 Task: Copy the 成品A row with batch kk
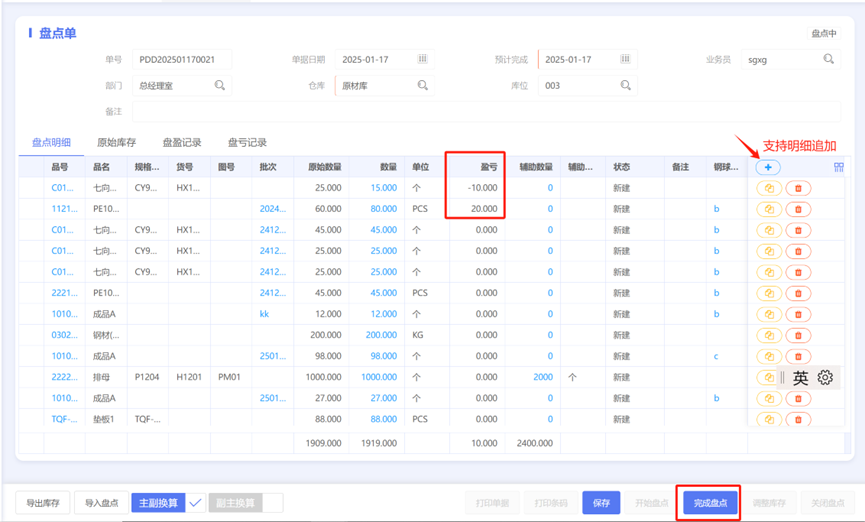[769, 314]
